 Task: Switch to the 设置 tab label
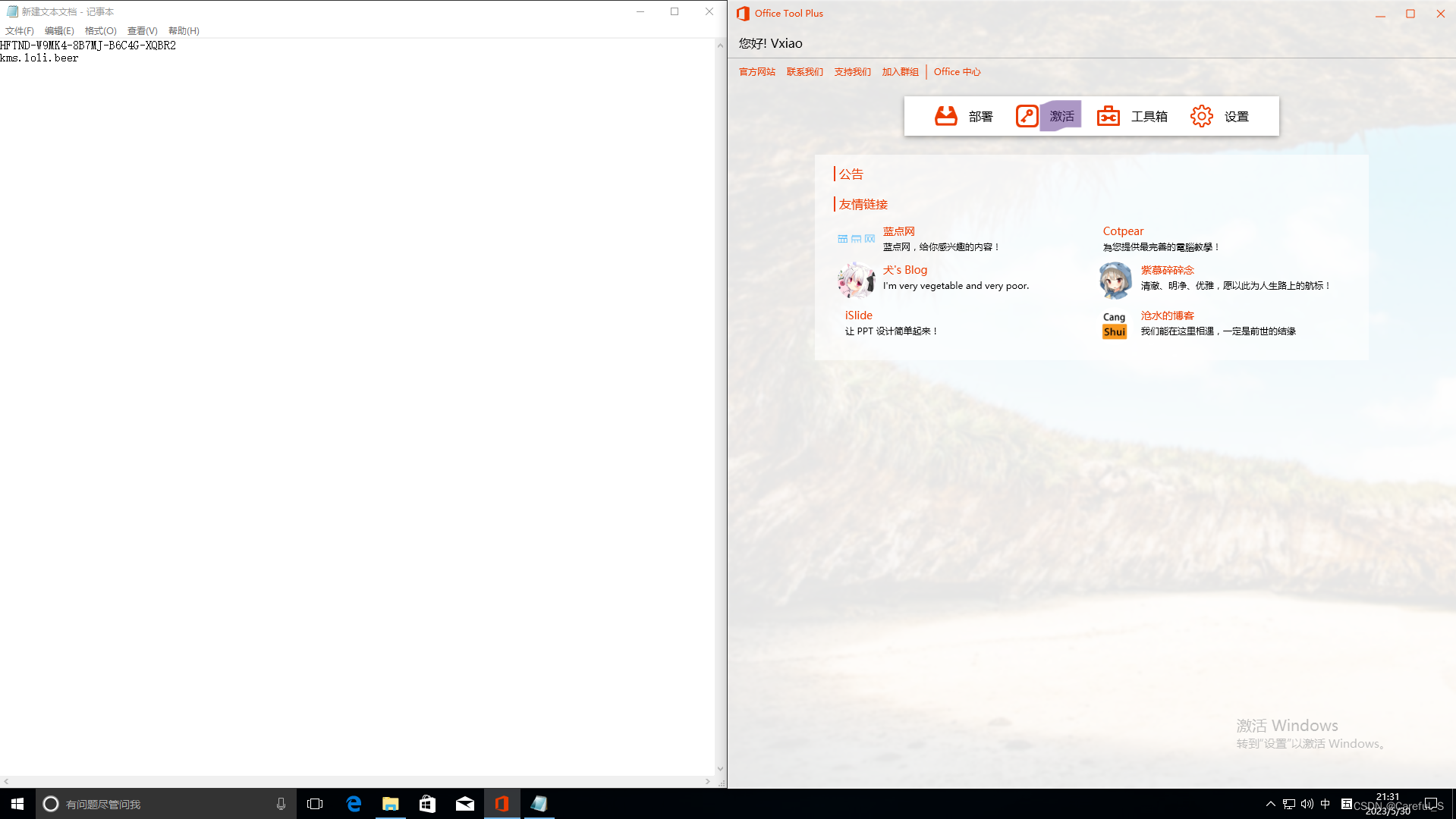pyautogui.click(x=1236, y=116)
